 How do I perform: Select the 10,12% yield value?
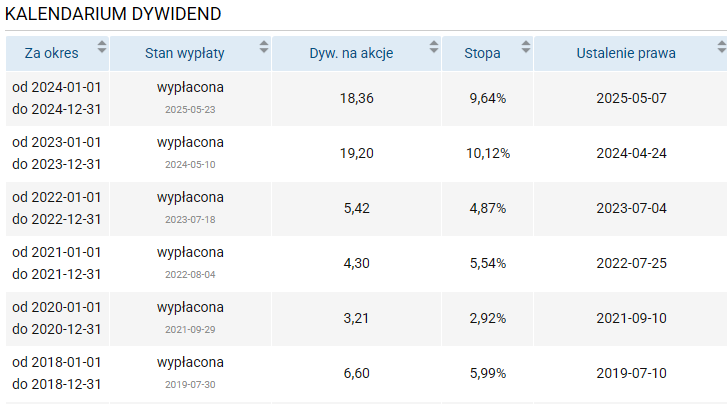pyautogui.click(x=488, y=153)
